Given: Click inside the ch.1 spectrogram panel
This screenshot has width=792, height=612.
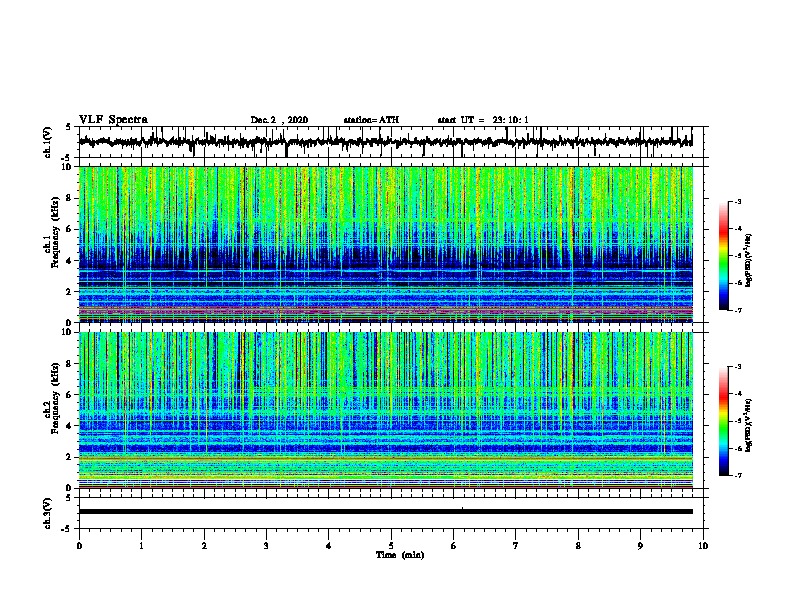Looking at the screenshot, I should click(x=386, y=244).
